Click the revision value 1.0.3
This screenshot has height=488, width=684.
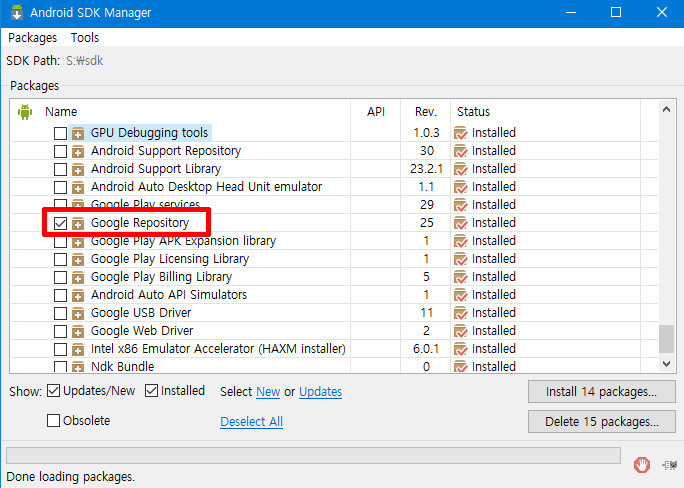tap(426, 133)
